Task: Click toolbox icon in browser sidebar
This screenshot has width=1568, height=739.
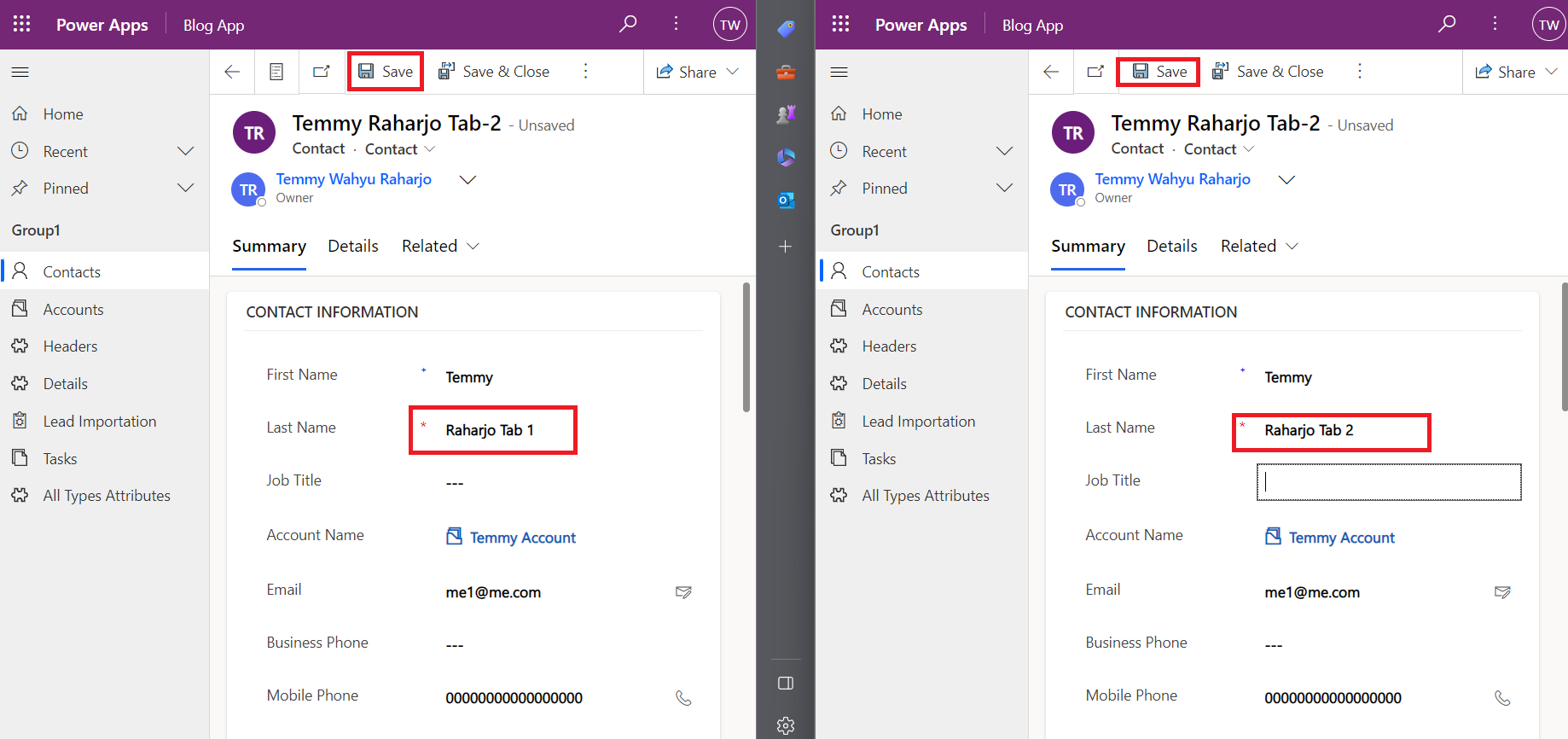Action: coord(786,73)
